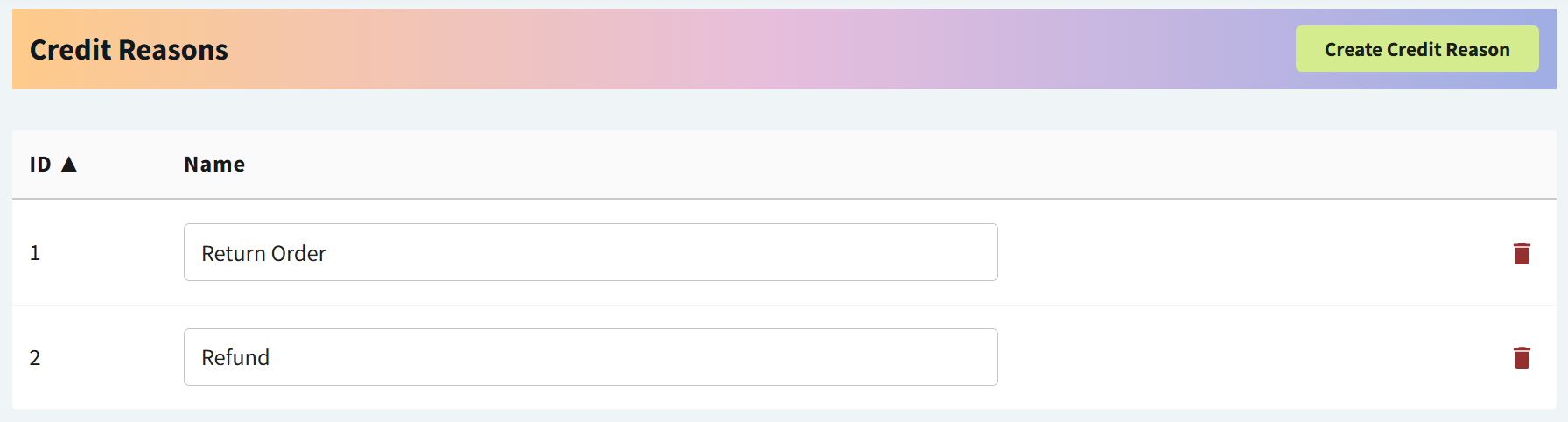Focus the Return Order name field
Viewport: 1568px width, 422px height.
pos(591,252)
